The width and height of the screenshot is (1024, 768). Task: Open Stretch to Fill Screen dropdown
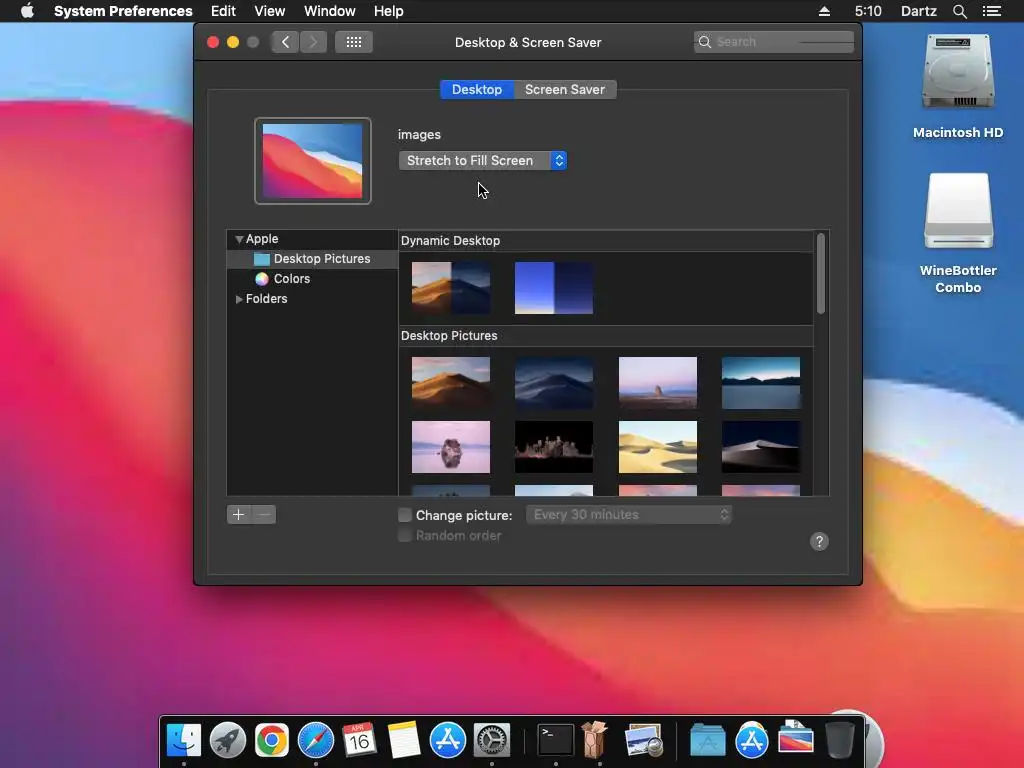tap(483, 161)
